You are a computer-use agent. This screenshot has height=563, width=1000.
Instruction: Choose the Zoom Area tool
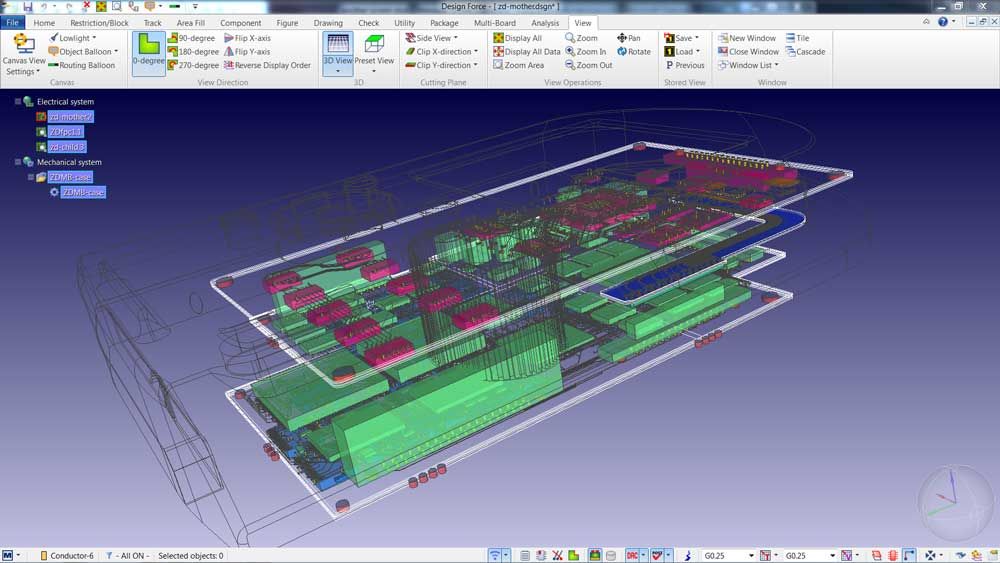click(518, 65)
